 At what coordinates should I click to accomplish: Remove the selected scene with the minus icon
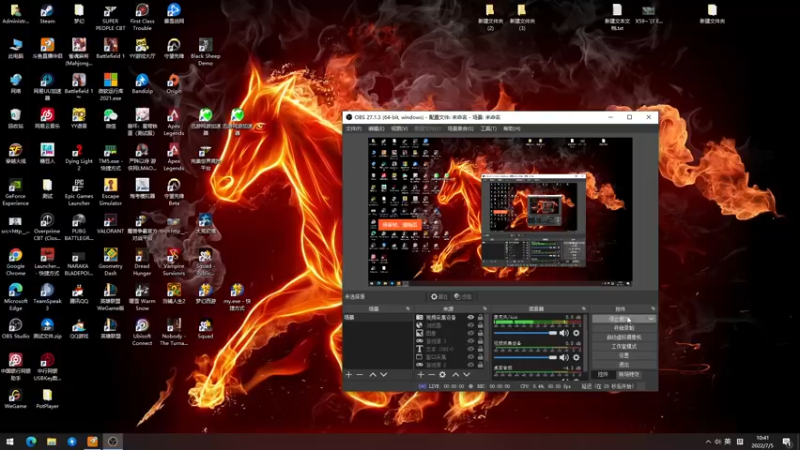tap(360, 374)
